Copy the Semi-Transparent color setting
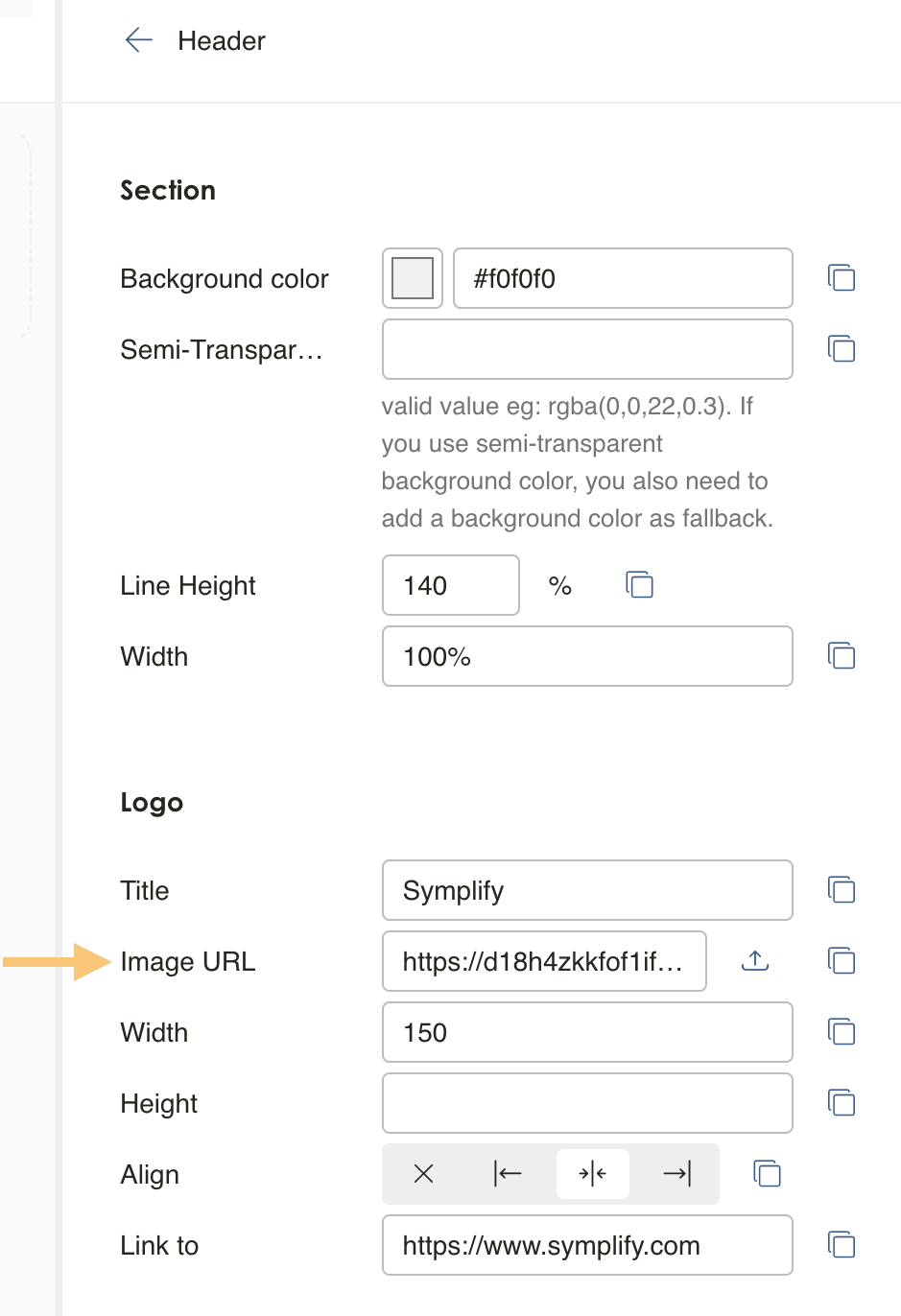 pos(842,349)
